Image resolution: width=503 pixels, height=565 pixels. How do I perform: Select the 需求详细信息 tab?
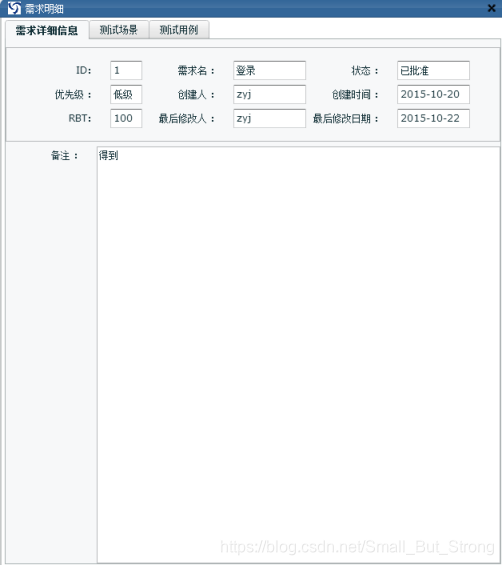[x=47, y=30]
